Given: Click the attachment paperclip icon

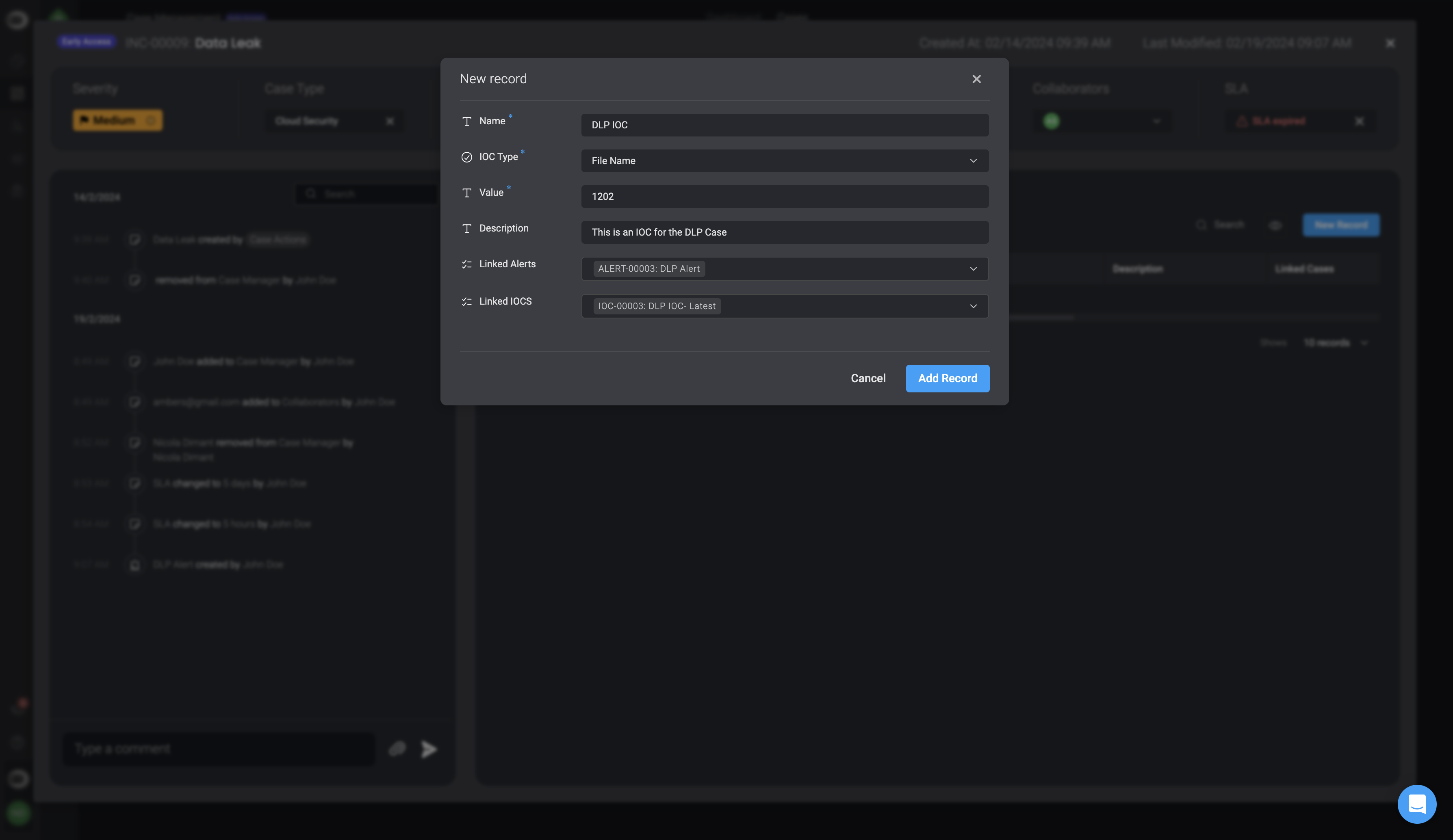Looking at the screenshot, I should click(x=397, y=749).
